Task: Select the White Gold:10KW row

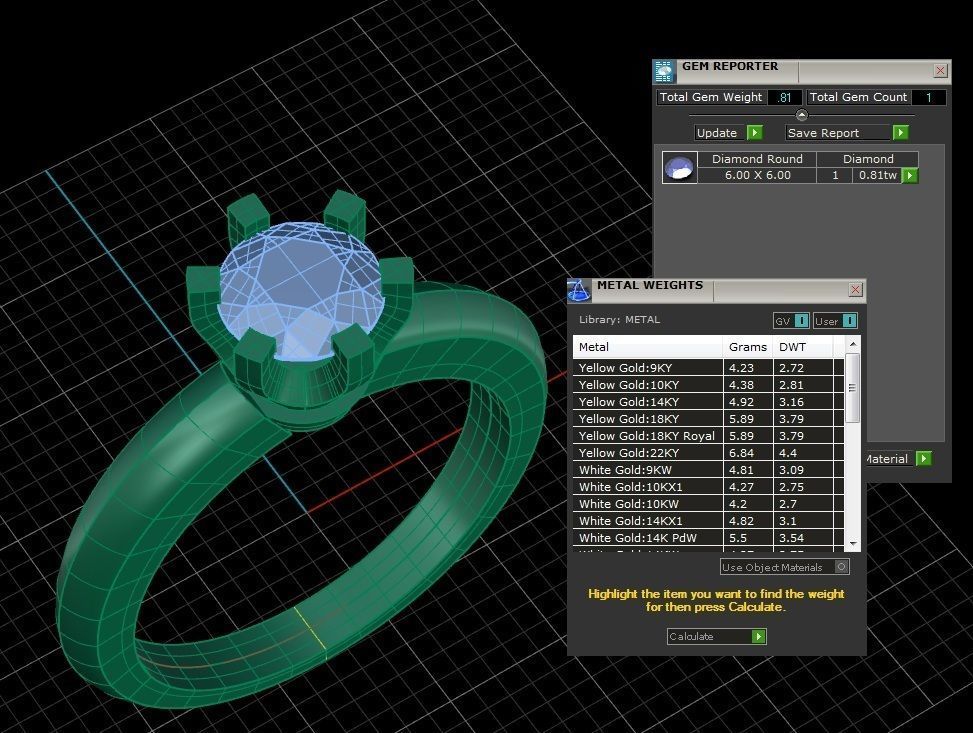Action: click(708, 504)
